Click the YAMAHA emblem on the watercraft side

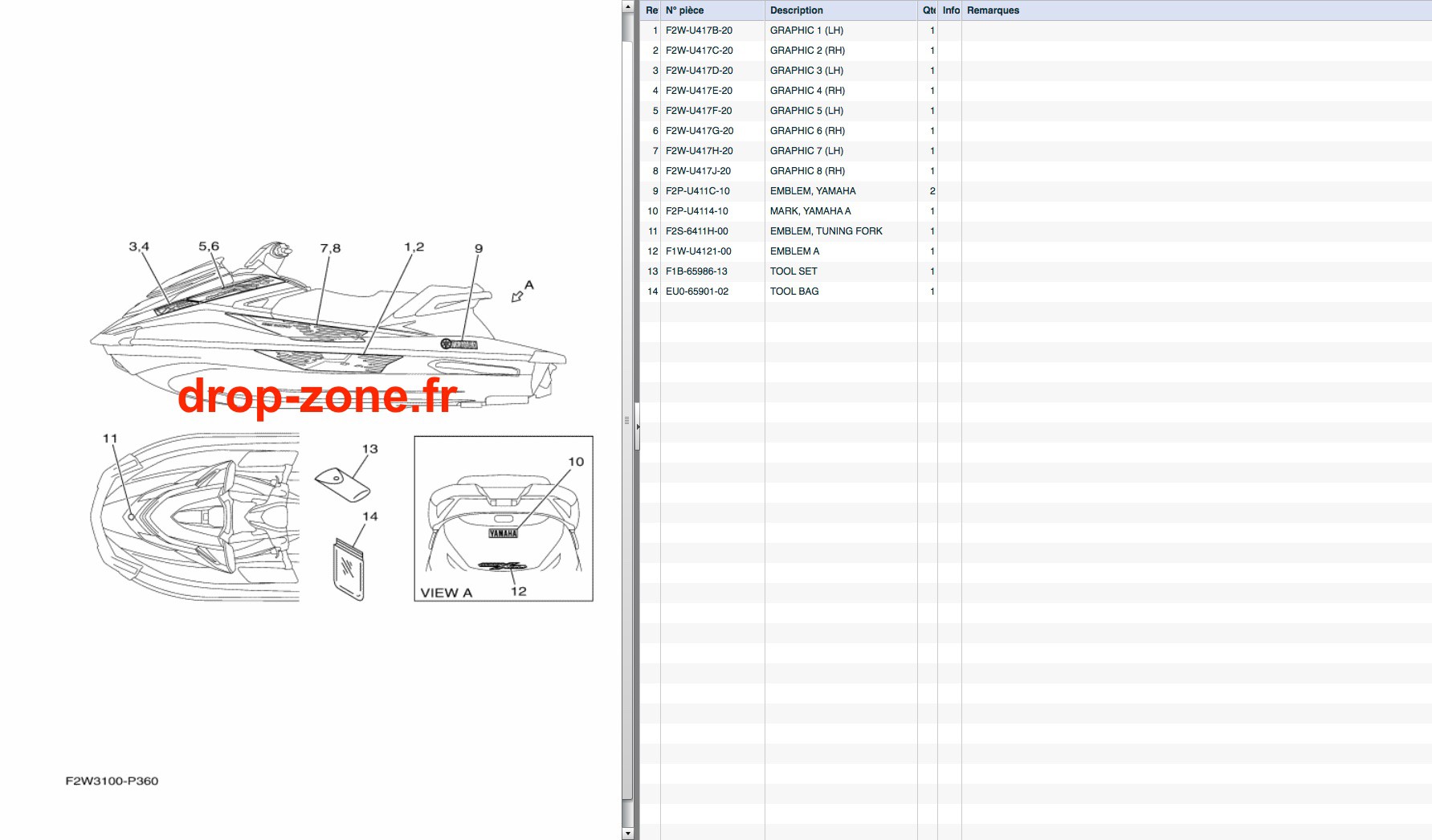click(459, 345)
